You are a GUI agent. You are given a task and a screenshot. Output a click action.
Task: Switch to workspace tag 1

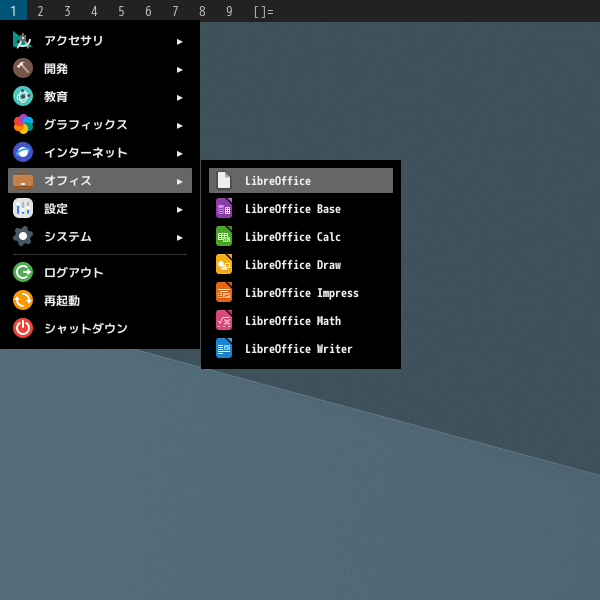(13, 11)
